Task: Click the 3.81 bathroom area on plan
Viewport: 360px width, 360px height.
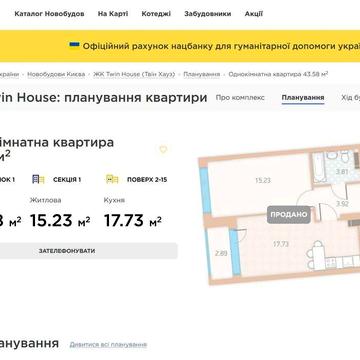Action: click(x=342, y=172)
